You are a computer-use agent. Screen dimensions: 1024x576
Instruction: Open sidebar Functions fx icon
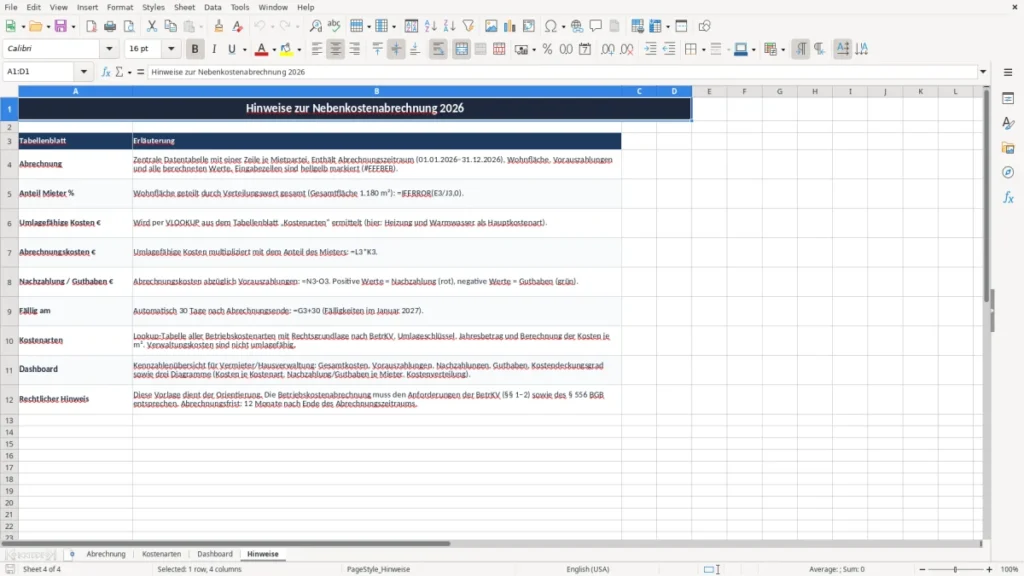click(1008, 197)
